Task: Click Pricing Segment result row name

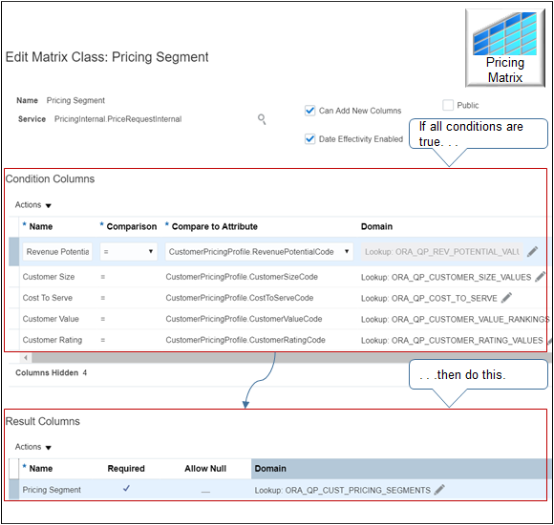Action: (52, 490)
